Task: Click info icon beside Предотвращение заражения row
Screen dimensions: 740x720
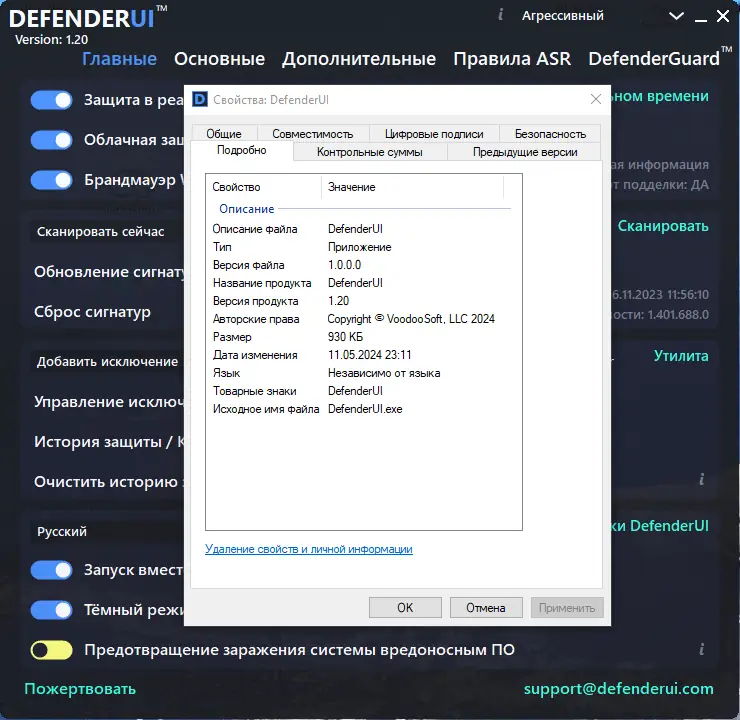Action: (x=702, y=649)
